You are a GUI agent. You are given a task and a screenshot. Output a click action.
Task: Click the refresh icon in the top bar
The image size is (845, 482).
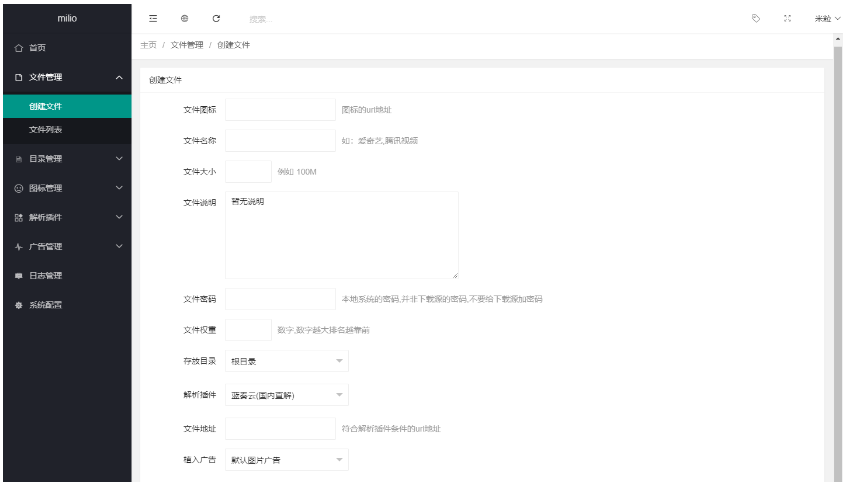click(x=216, y=18)
